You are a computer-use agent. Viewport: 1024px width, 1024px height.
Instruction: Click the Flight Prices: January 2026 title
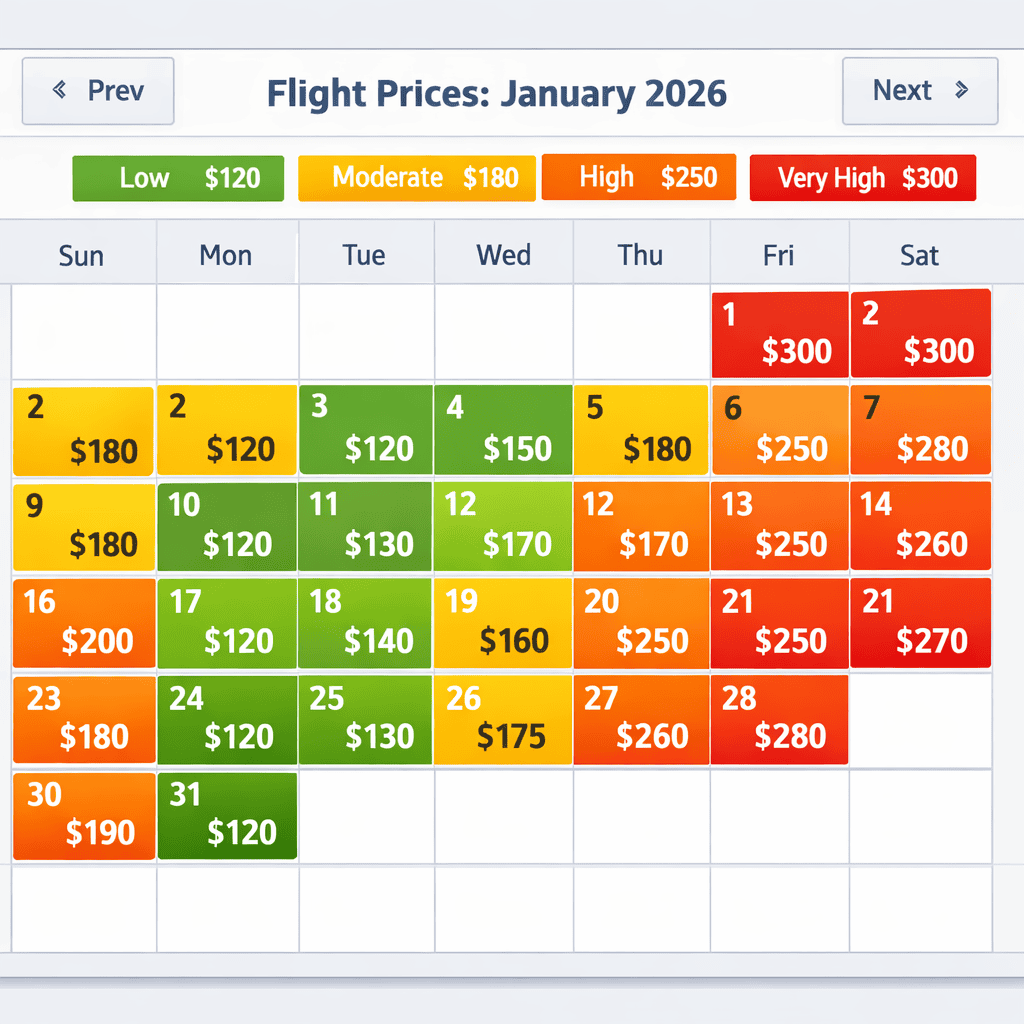[x=497, y=92]
